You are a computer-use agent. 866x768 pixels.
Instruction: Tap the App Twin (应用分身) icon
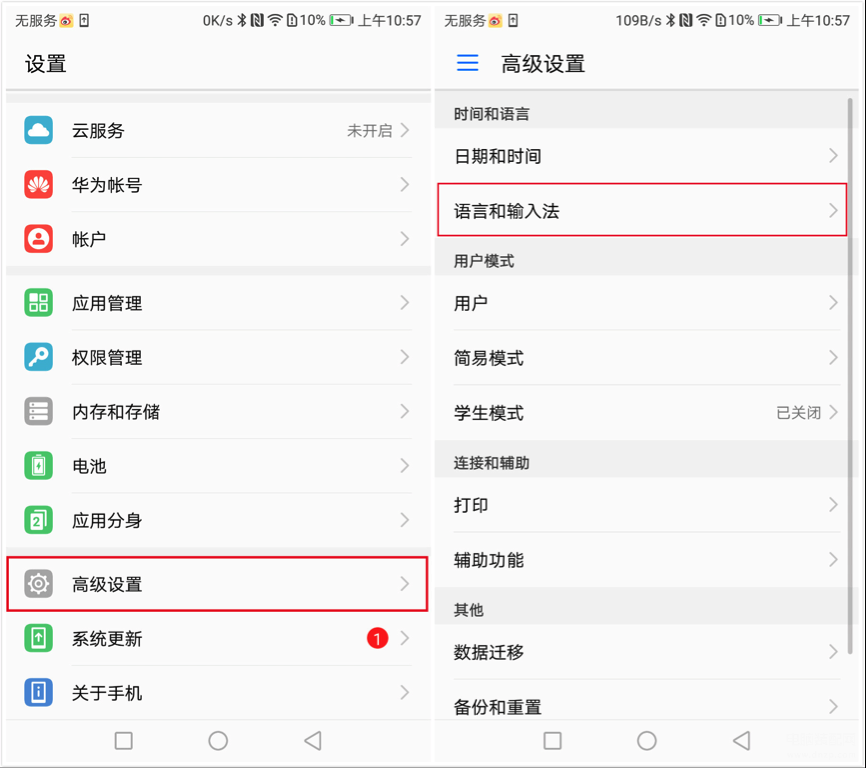click(39, 520)
